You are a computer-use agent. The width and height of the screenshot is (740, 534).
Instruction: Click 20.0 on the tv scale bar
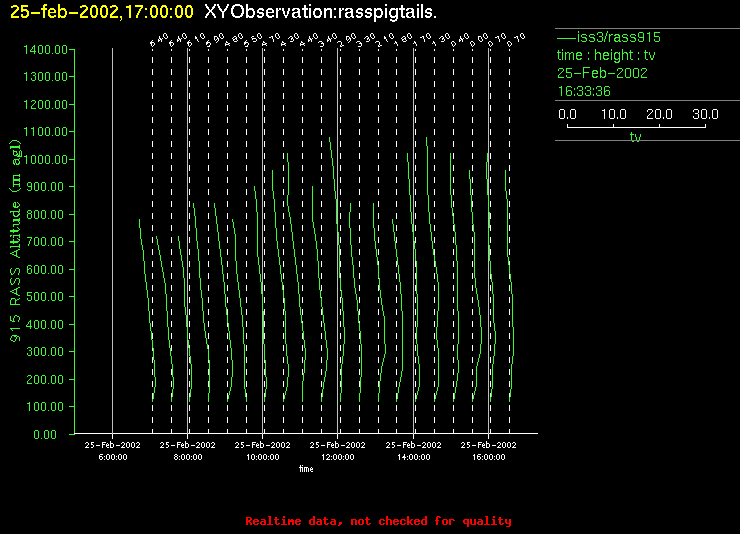click(660, 115)
